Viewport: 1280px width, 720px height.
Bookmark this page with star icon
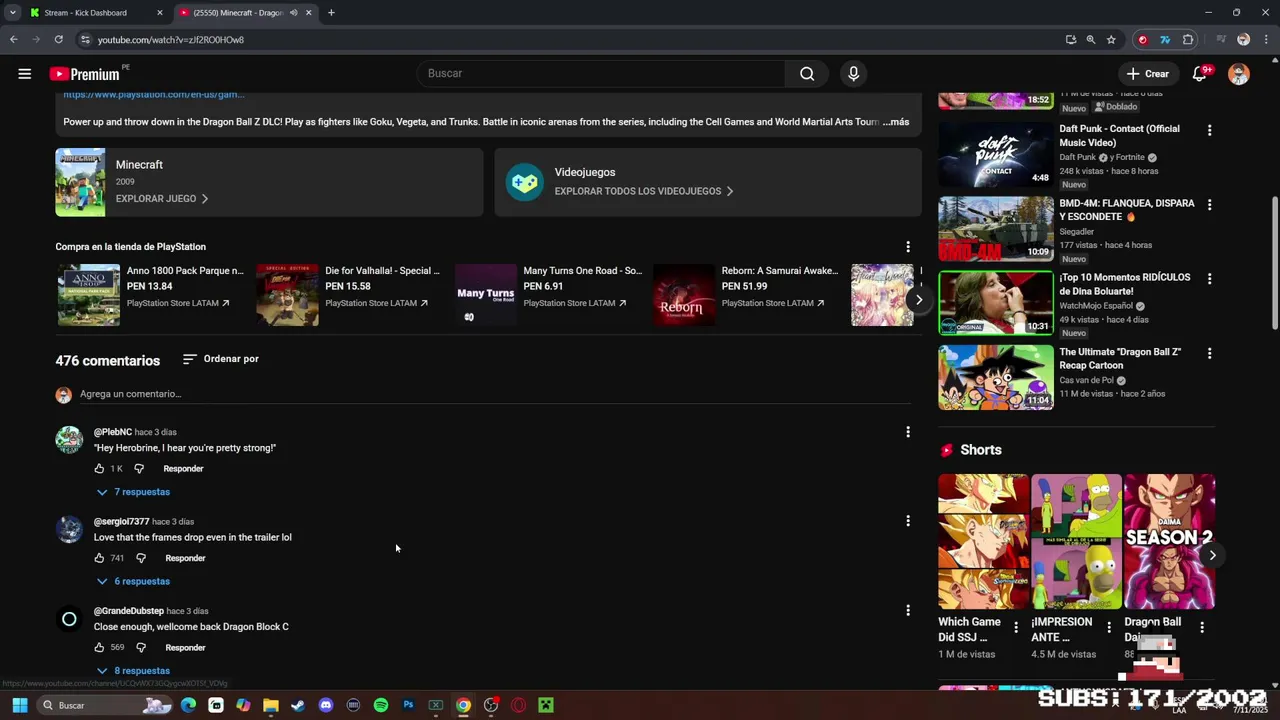pos(1111,40)
